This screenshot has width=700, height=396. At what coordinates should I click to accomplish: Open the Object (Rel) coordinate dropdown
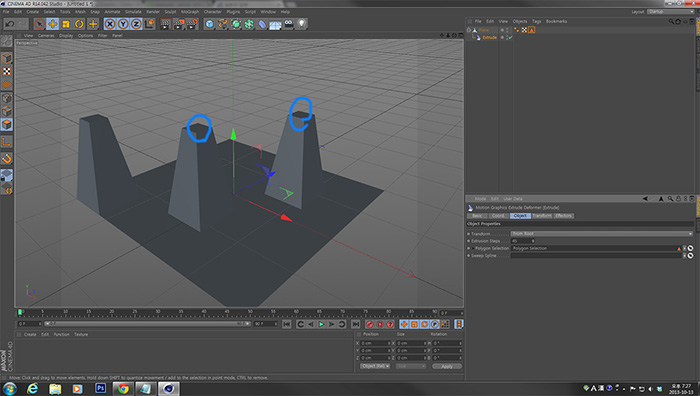[375, 366]
